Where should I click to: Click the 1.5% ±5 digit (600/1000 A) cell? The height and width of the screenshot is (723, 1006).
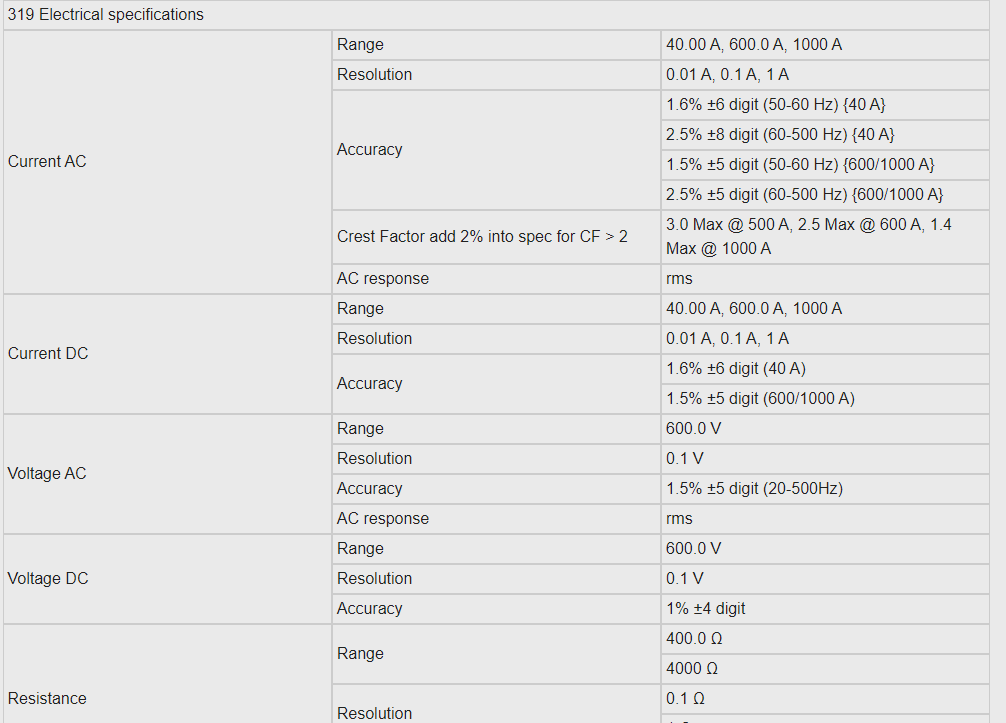point(825,399)
